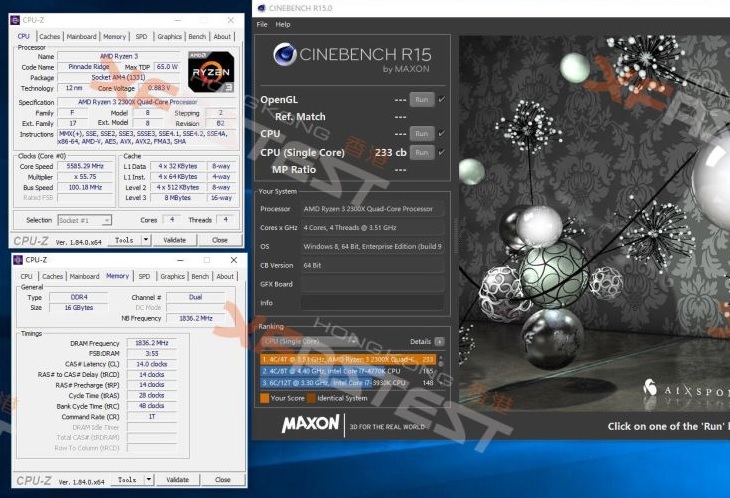Switch to Mainboard tab in lower CPU-Z window
Image resolution: width=730 pixels, height=498 pixels.
click(84, 276)
